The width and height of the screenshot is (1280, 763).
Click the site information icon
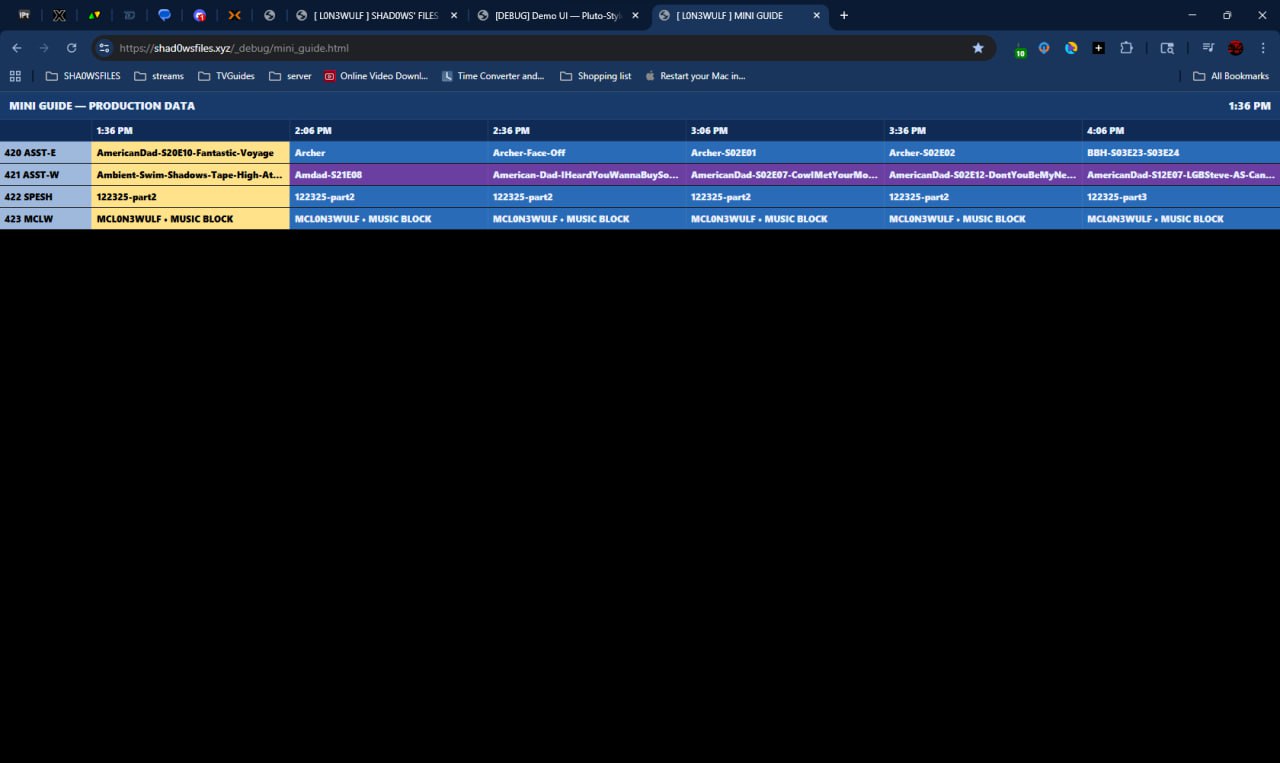[x=104, y=48]
